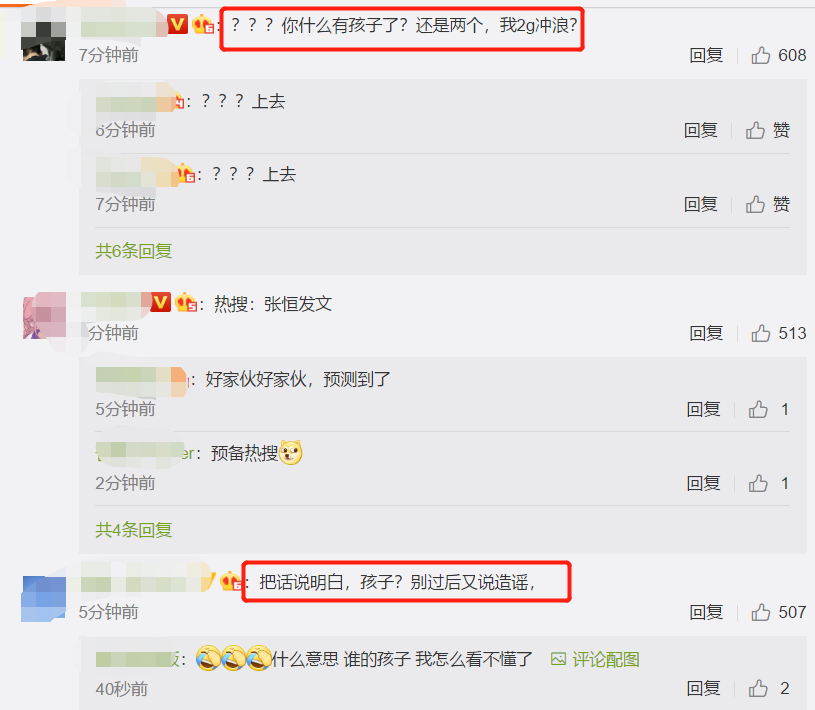Open the blue avatar of third commenter
815x710 pixels.
44,599
